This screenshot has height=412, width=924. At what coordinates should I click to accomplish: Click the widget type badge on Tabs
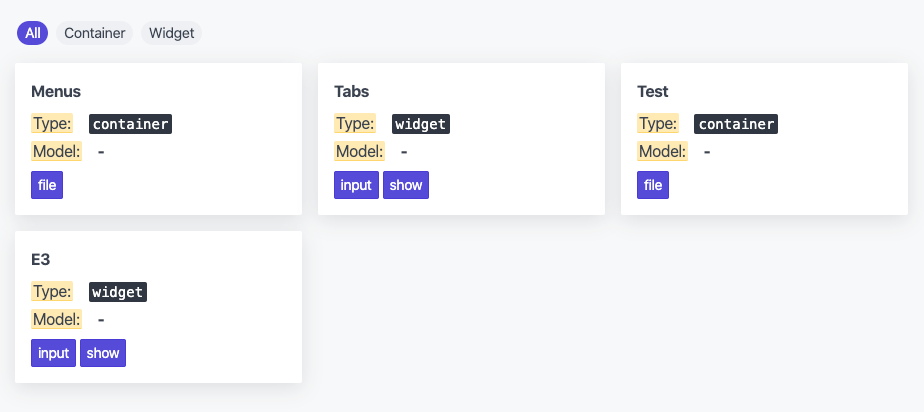coord(421,124)
